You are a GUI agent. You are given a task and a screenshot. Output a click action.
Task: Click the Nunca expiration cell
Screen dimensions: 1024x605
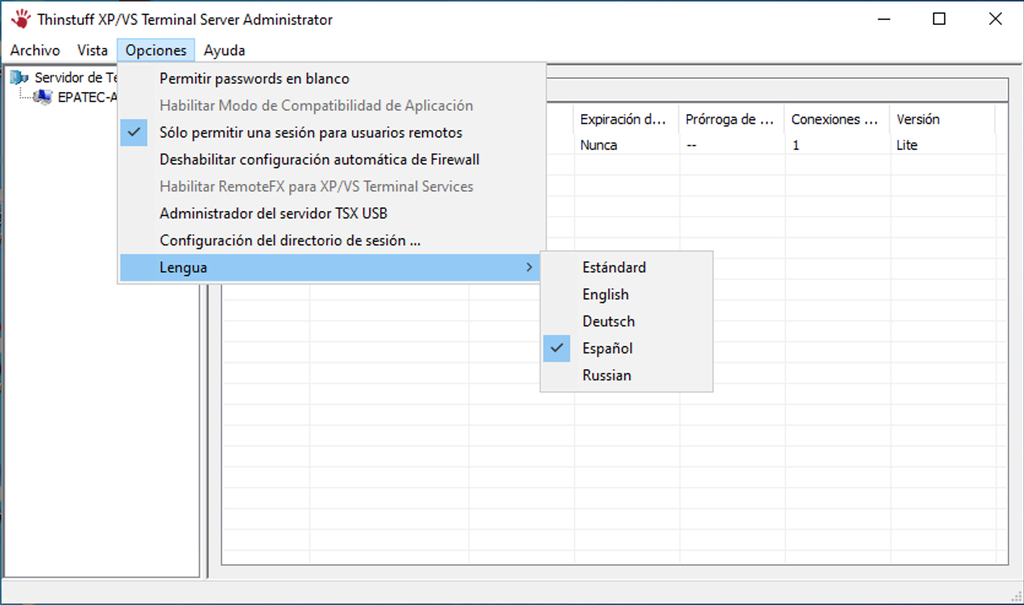[x=598, y=145]
